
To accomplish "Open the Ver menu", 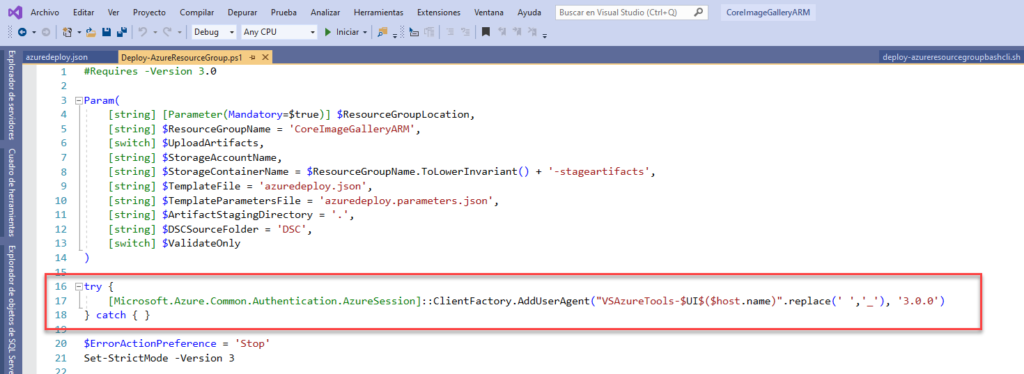I will pos(114,12).
